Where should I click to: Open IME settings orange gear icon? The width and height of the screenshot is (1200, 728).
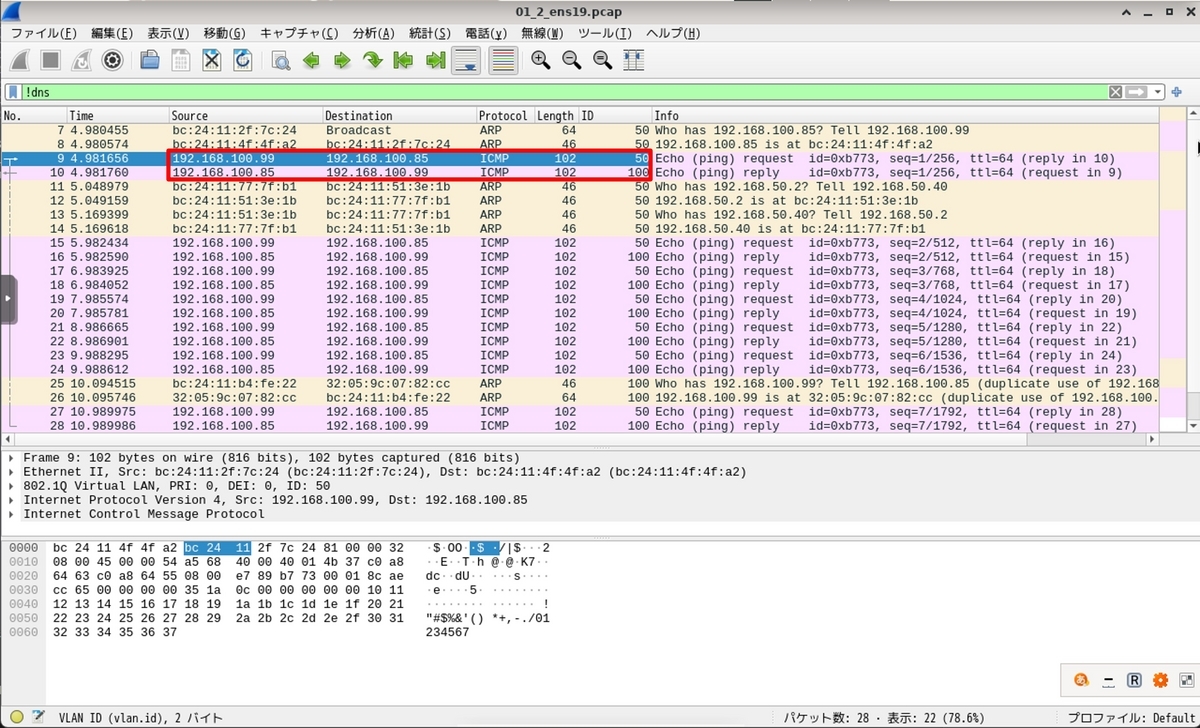[x=1160, y=680]
